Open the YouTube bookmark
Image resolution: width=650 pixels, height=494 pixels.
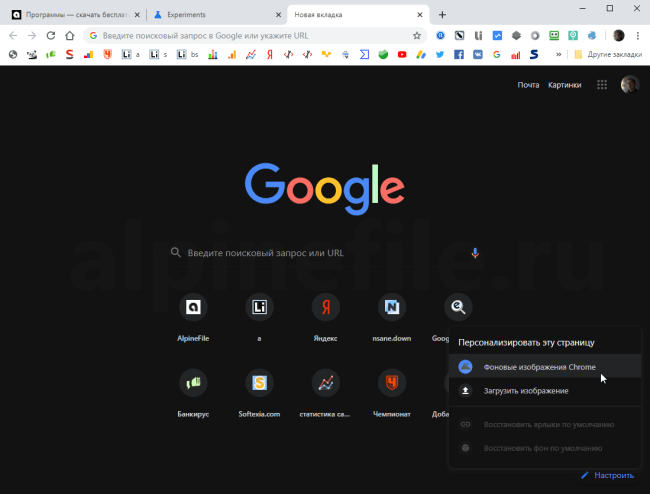[x=402, y=54]
